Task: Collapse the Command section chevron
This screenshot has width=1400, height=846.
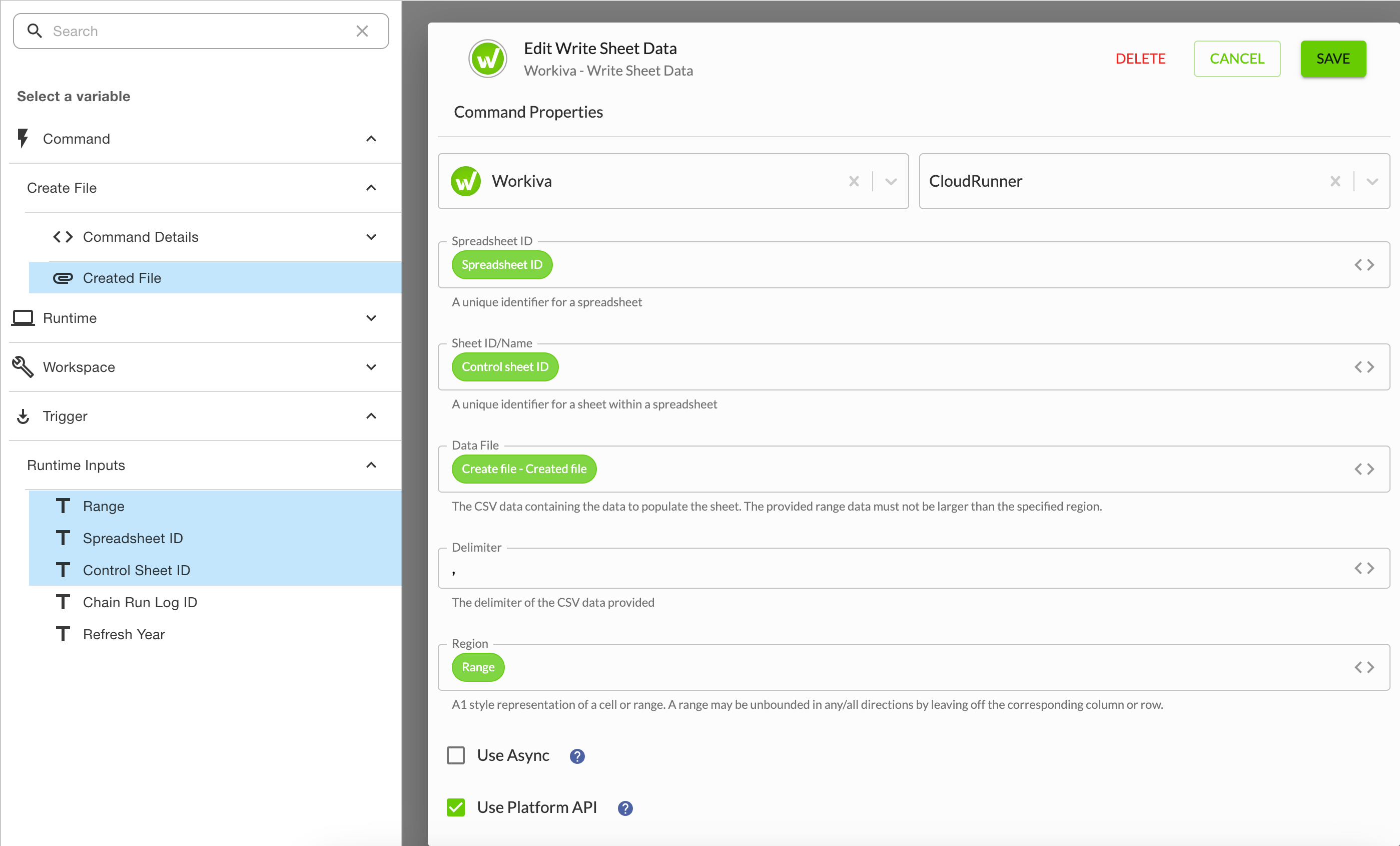Action: pyautogui.click(x=371, y=139)
